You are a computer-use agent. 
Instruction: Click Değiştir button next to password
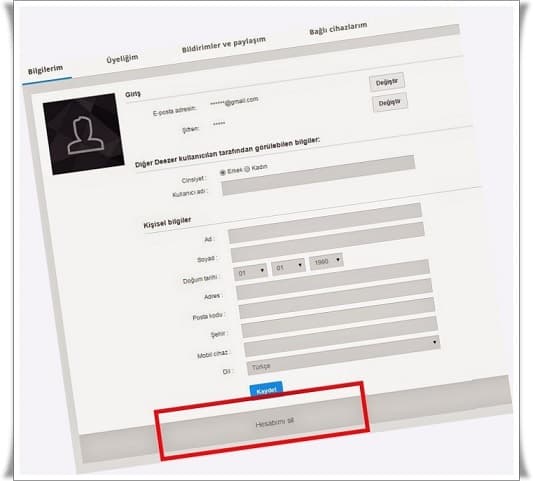[390, 102]
